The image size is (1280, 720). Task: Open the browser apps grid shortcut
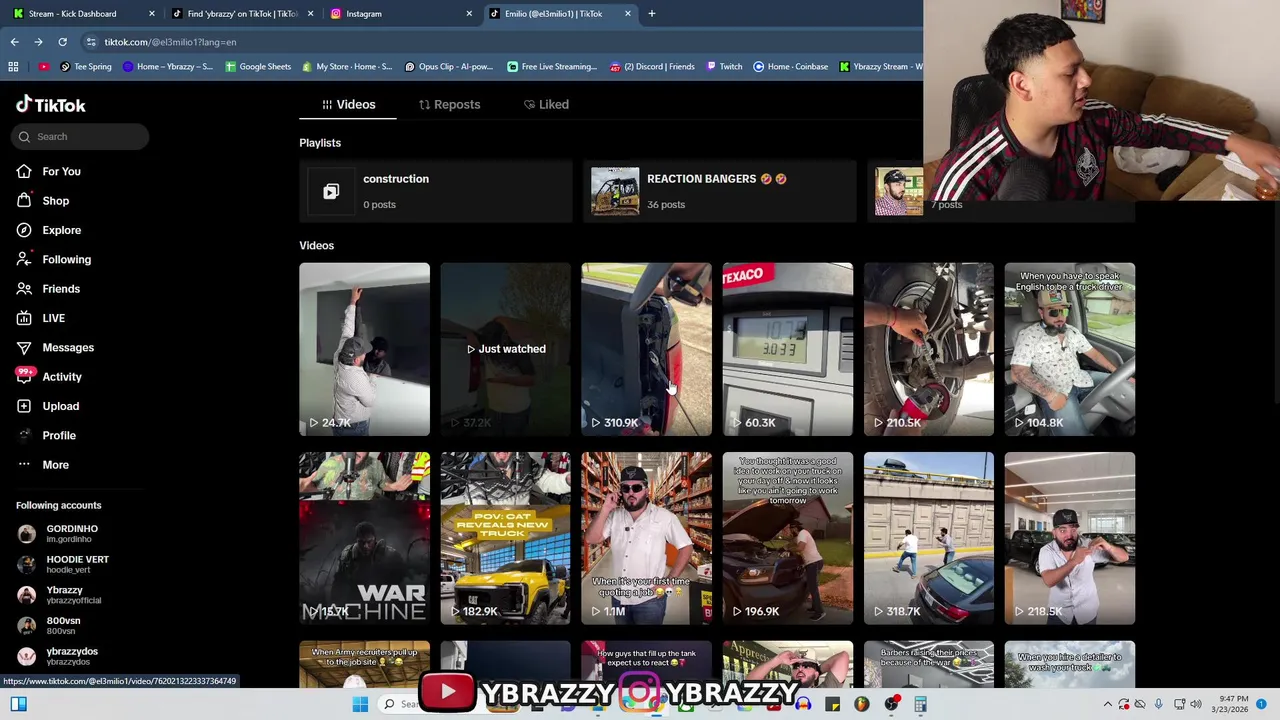pos(13,67)
